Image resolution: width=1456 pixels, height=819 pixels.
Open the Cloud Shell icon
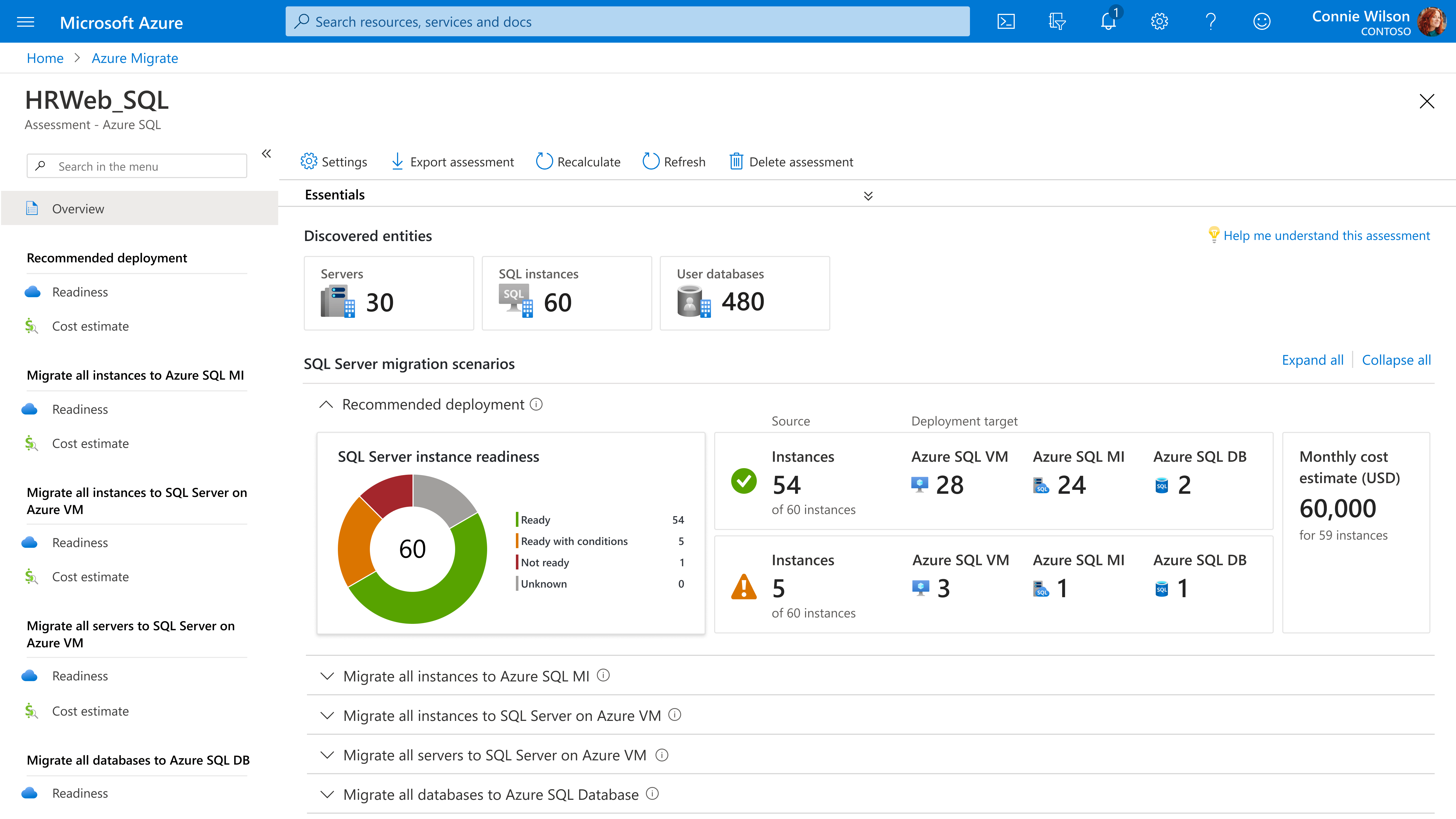[1006, 22]
